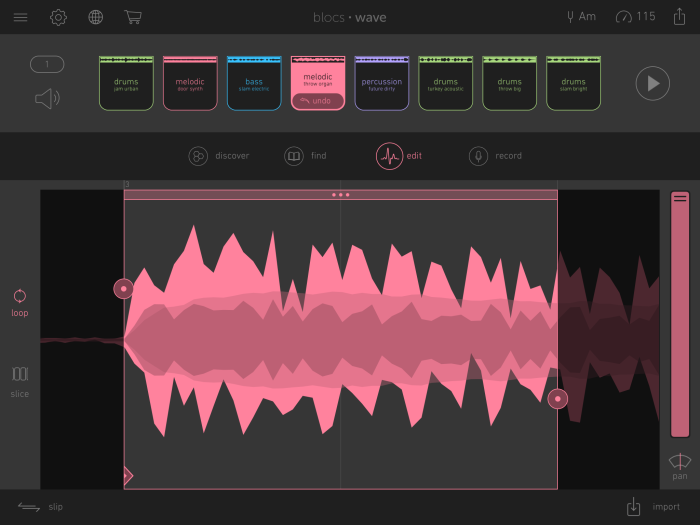Select the scene number 1 pill
The height and width of the screenshot is (525, 700).
(47, 64)
